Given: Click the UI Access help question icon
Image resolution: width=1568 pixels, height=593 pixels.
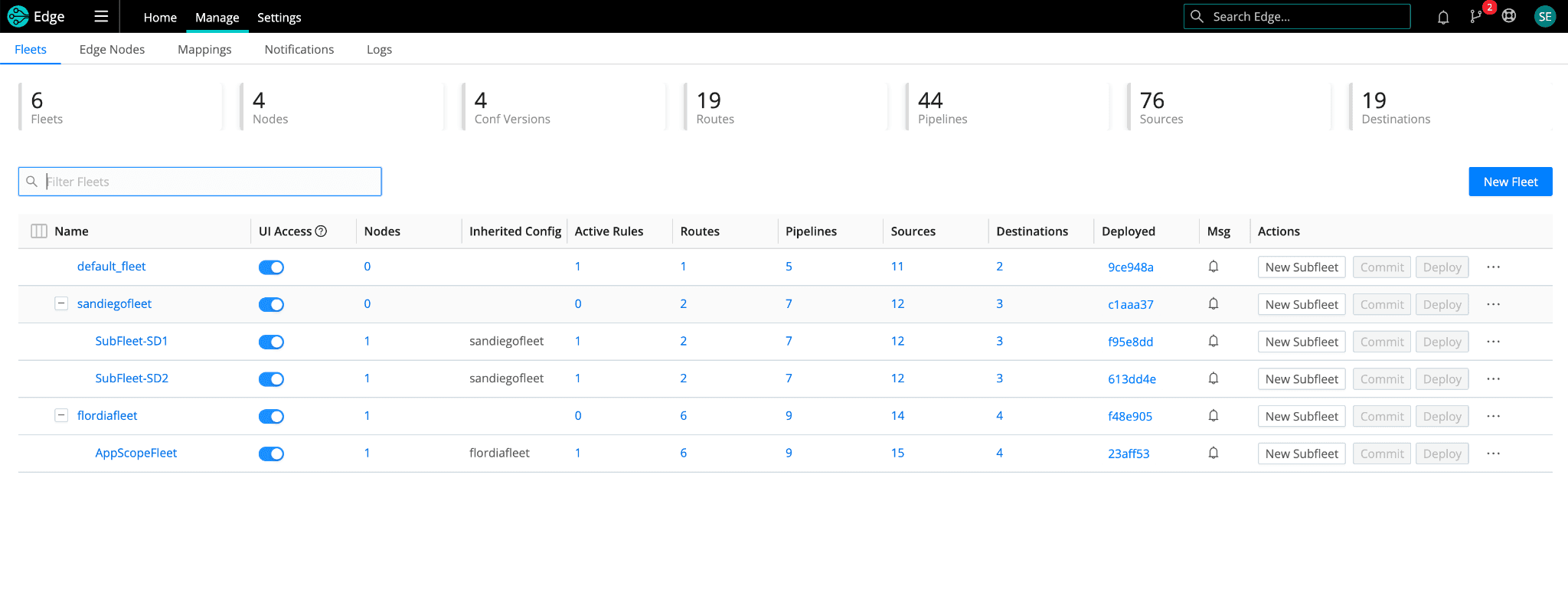Looking at the screenshot, I should coord(322,231).
